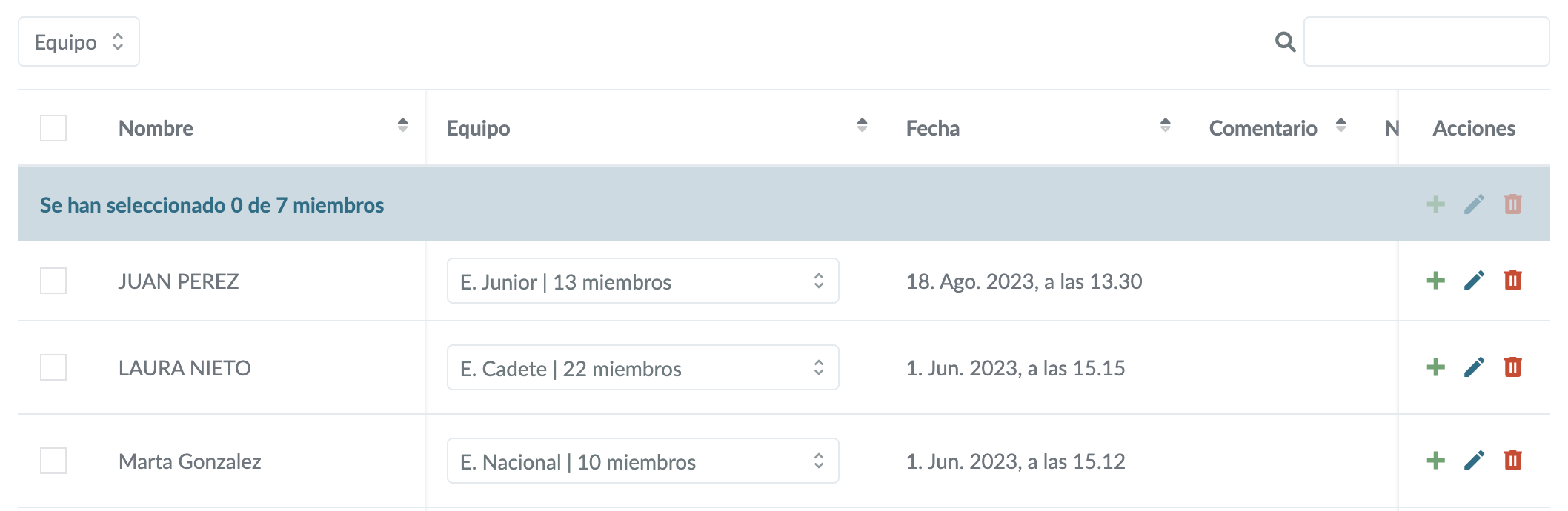Viewport: 1568px width, 511px height.
Task: Open the E. Junior team dropdown
Action: (642, 281)
